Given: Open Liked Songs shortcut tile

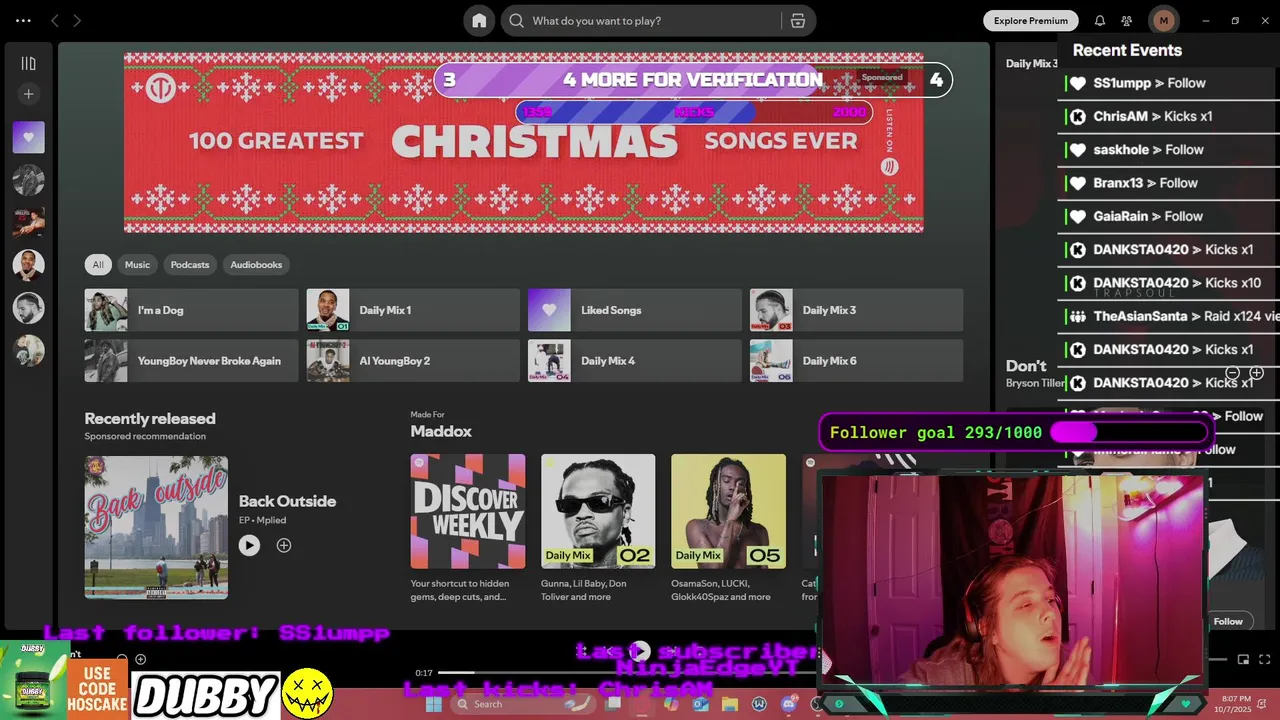Looking at the screenshot, I should 634,310.
